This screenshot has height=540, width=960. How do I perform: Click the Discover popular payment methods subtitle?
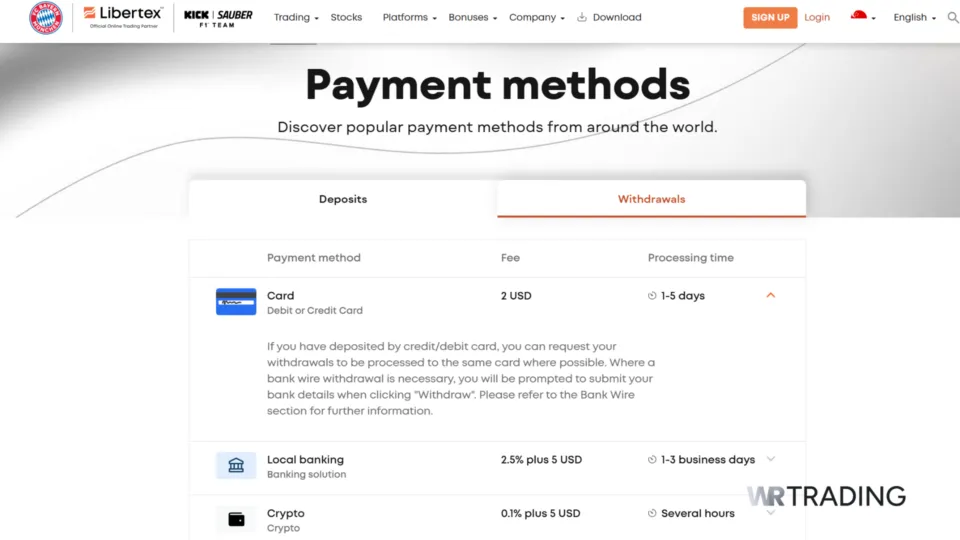click(x=497, y=127)
